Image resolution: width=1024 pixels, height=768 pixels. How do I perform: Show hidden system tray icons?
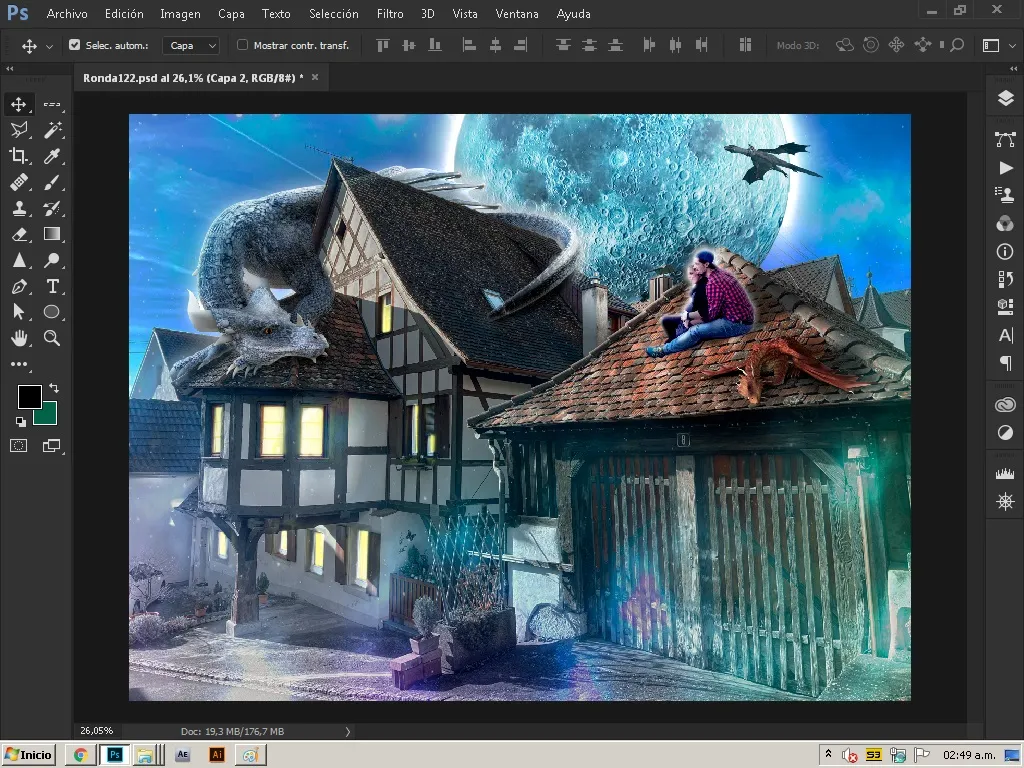pyautogui.click(x=828, y=755)
